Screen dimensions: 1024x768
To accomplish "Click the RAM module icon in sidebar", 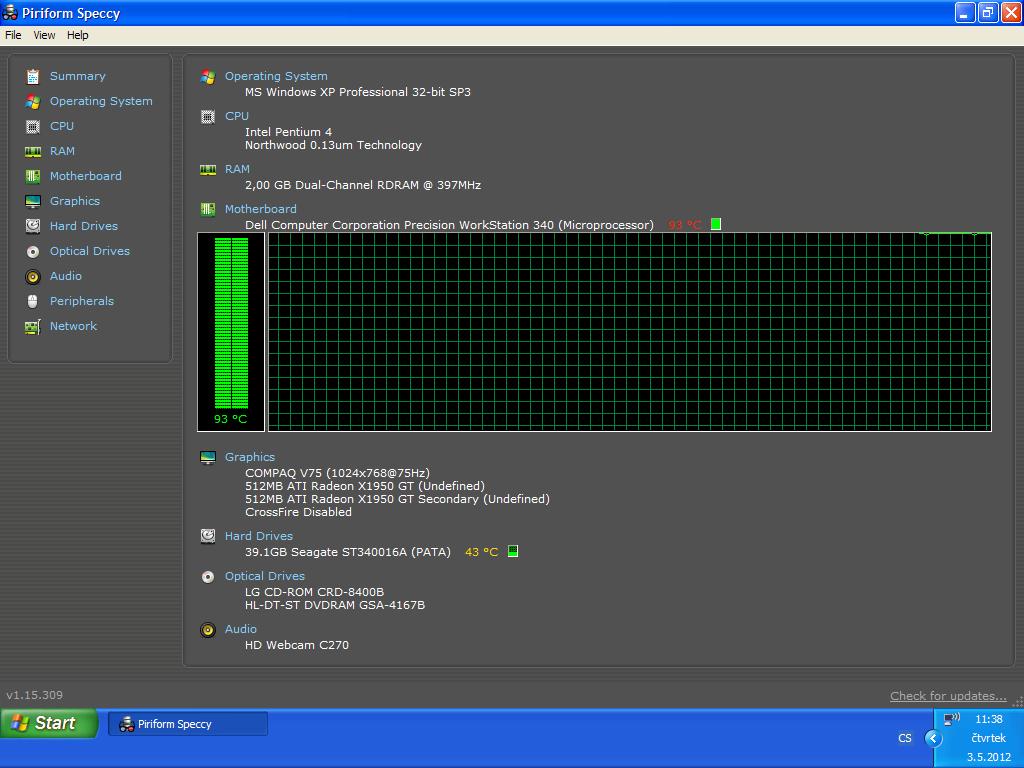I will (33, 152).
